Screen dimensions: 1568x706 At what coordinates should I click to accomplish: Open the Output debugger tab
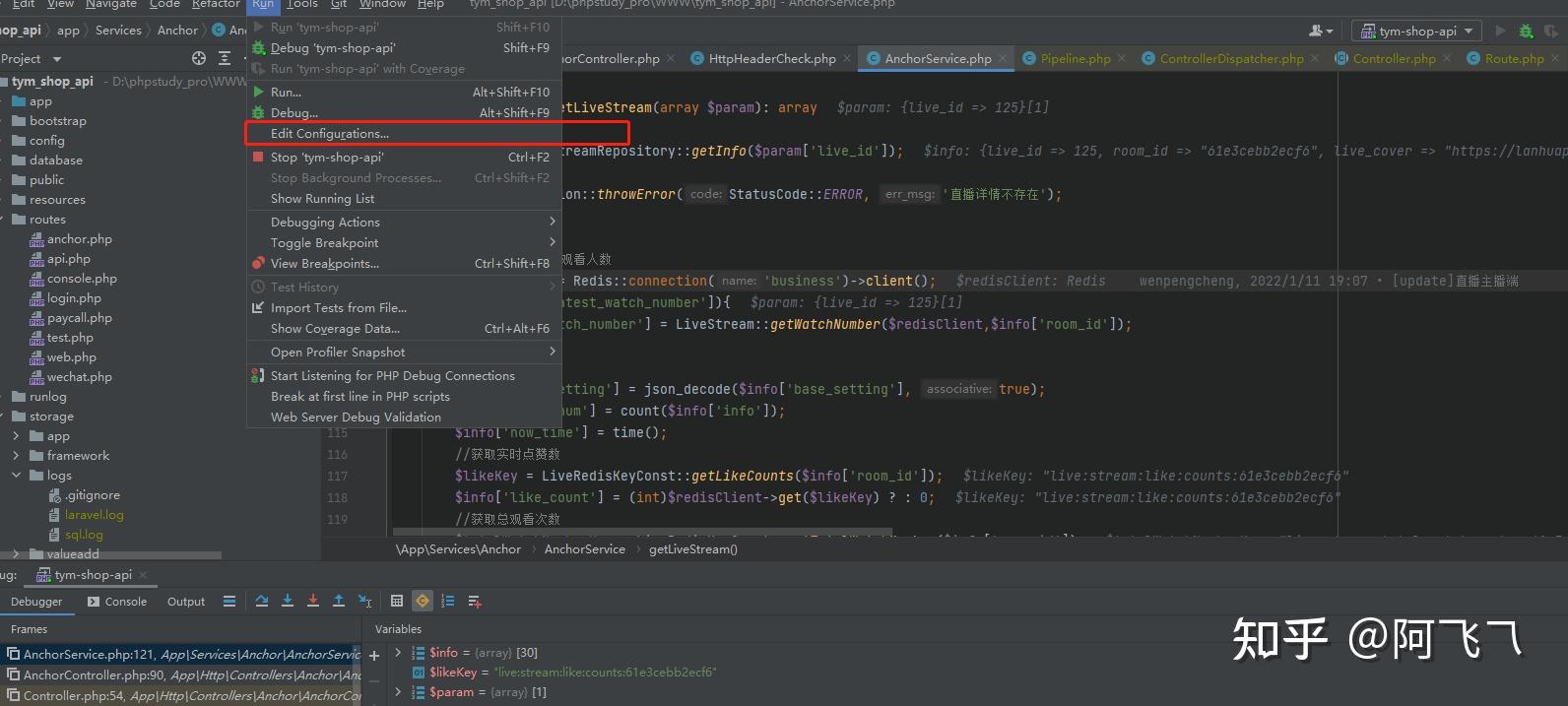click(x=186, y=602)
